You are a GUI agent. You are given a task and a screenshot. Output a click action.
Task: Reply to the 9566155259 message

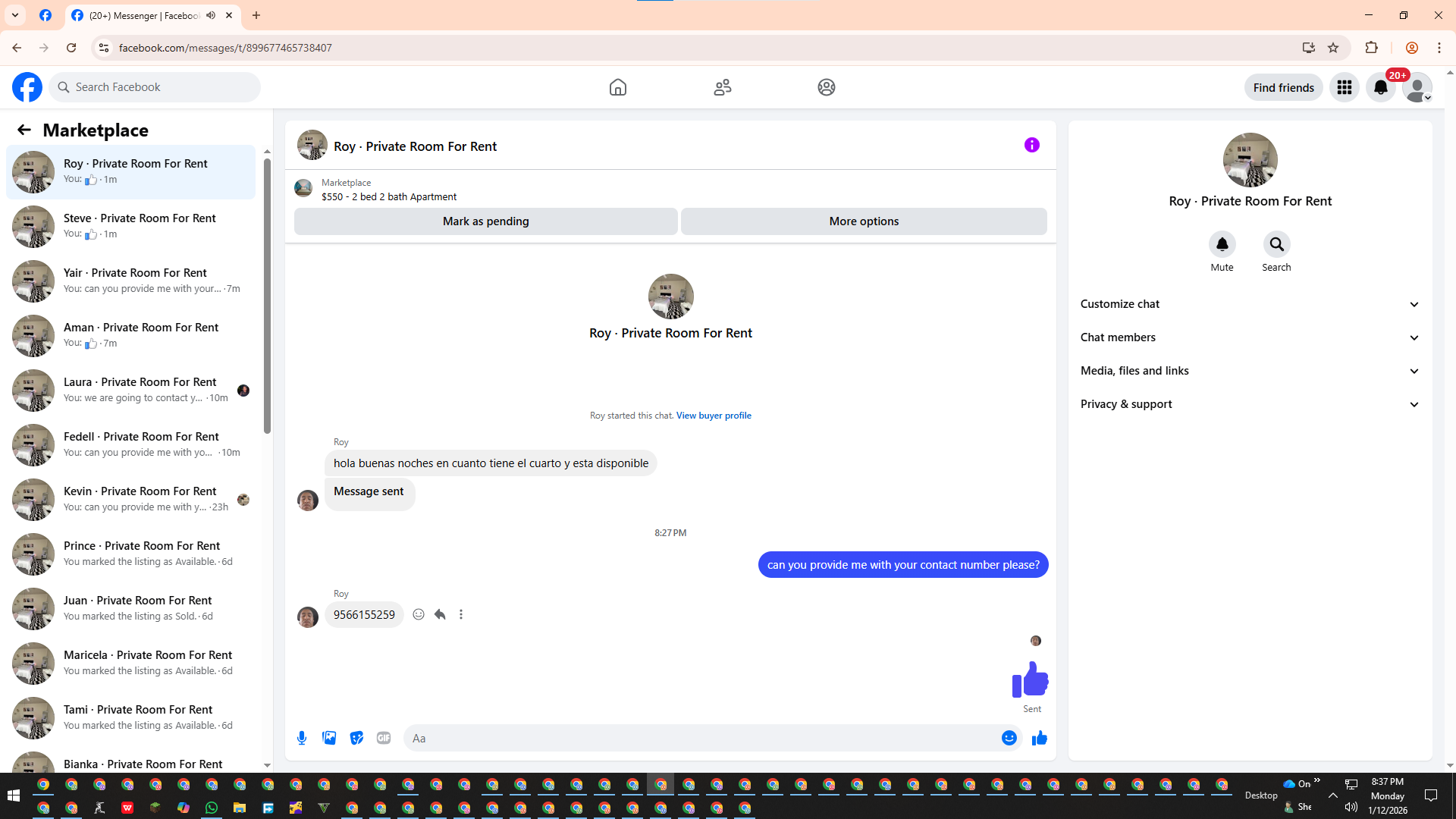point(440,614)
